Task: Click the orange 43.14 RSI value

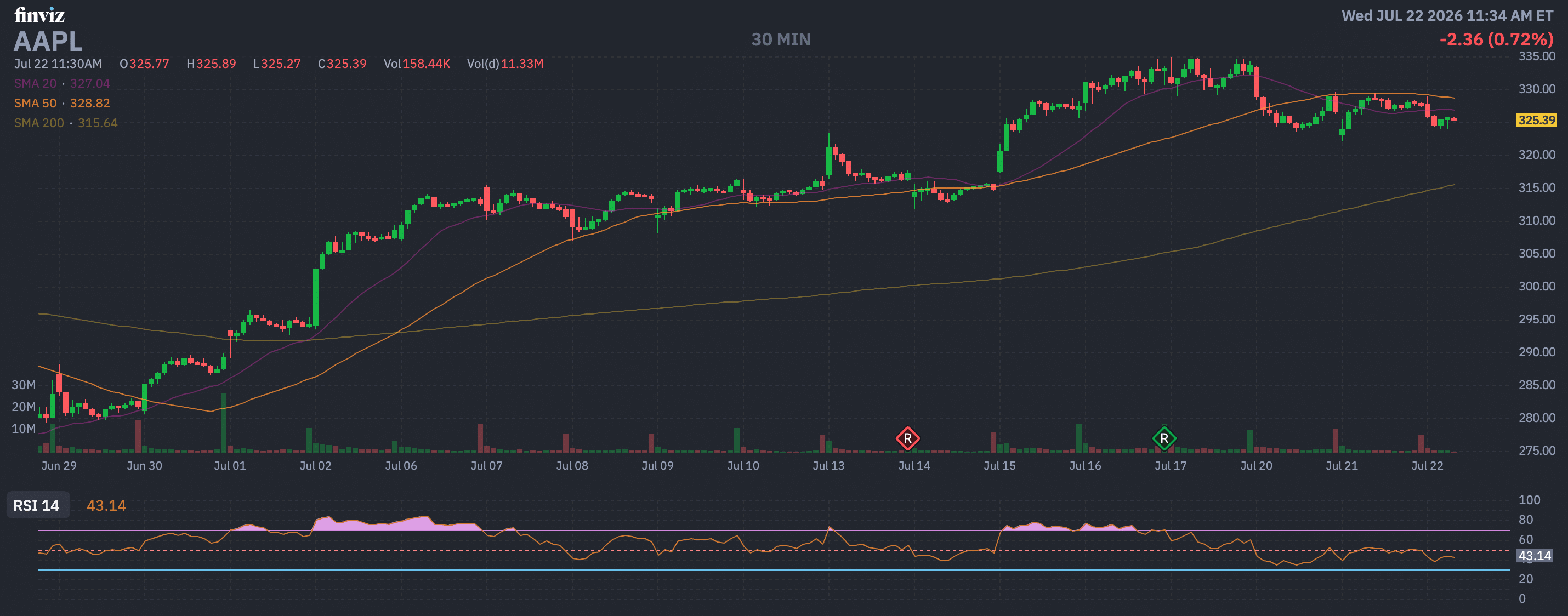Action: pos(106,506)
